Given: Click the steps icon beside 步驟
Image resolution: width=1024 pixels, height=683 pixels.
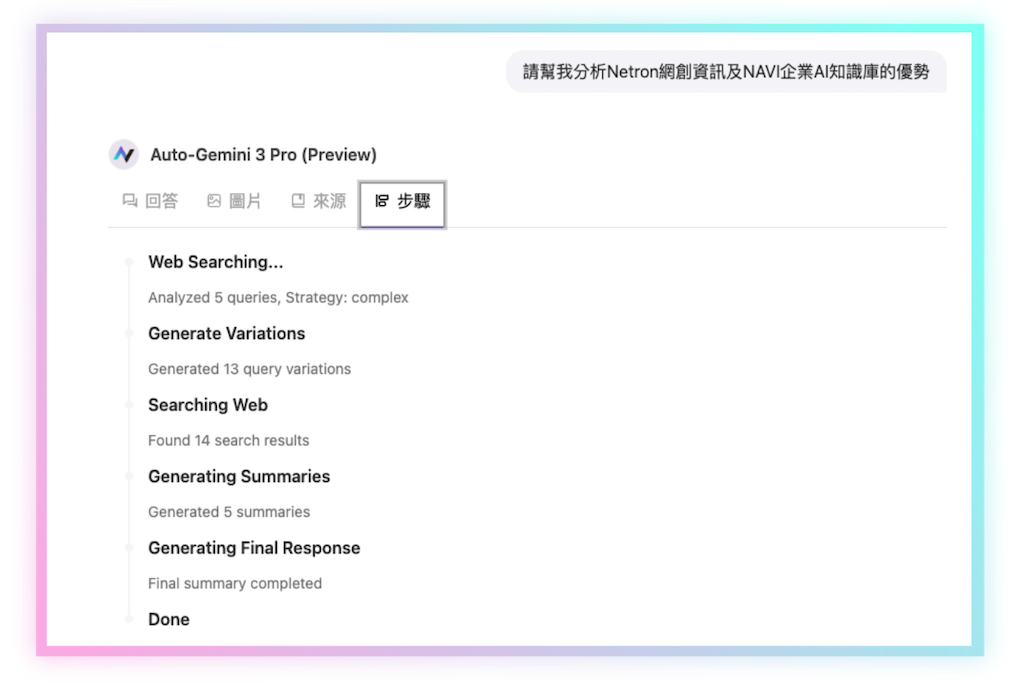Looking at the screenshot, I should click(x=381, y=201).
